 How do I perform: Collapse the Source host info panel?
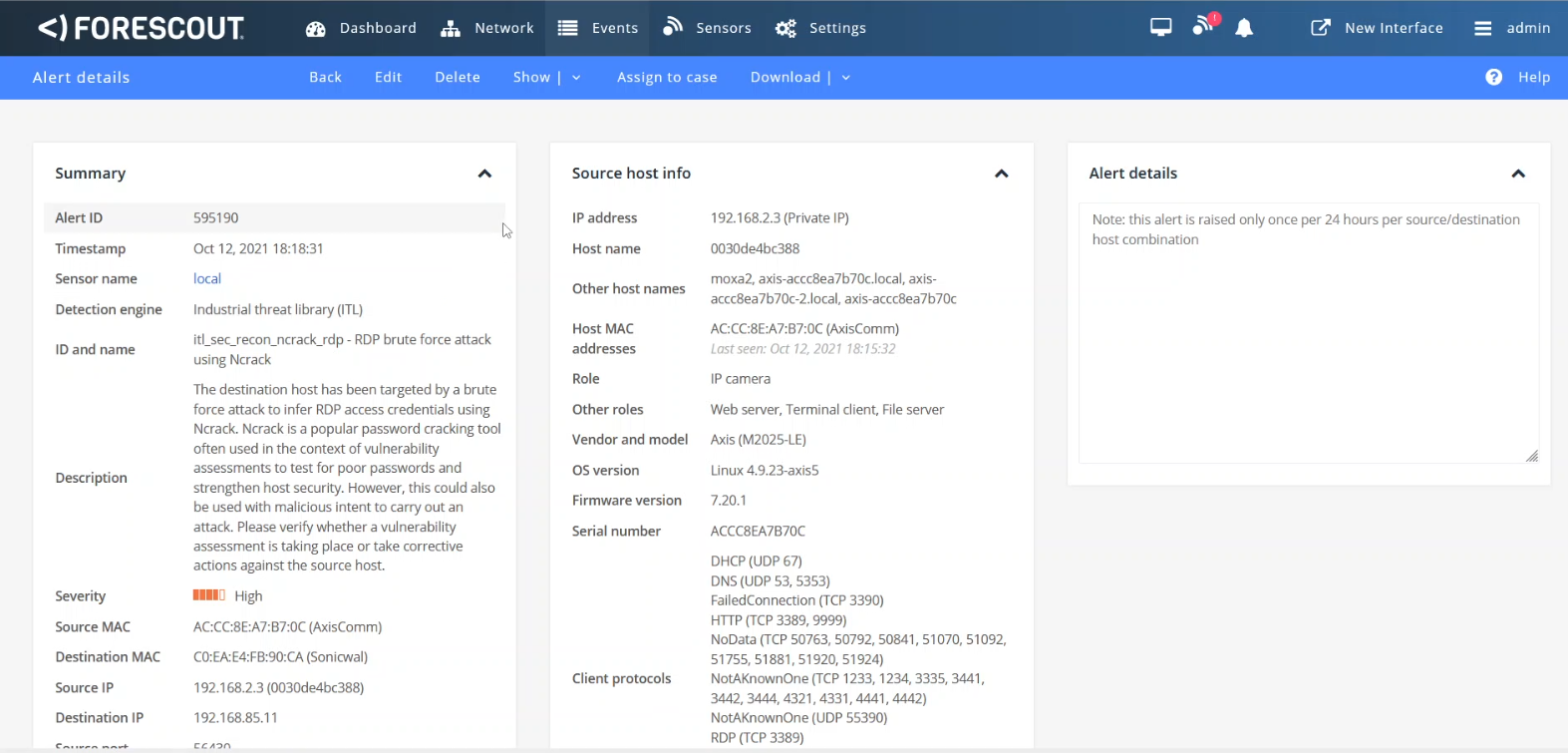1002,174
